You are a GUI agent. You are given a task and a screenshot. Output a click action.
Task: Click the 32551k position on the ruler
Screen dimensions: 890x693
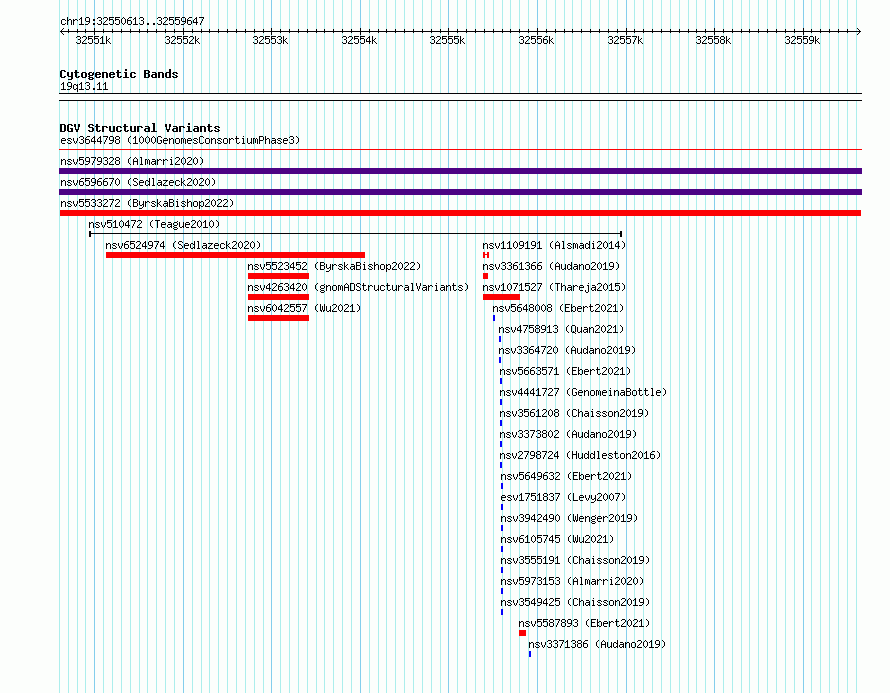[x=94, y=40]
